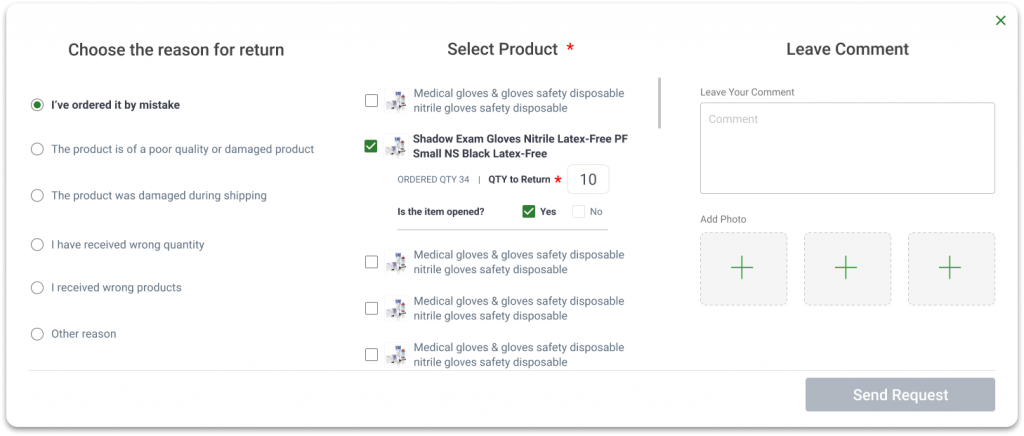1024x436 pixels.
Task: Click the QTY to Return field
Action: pos(588,180)
